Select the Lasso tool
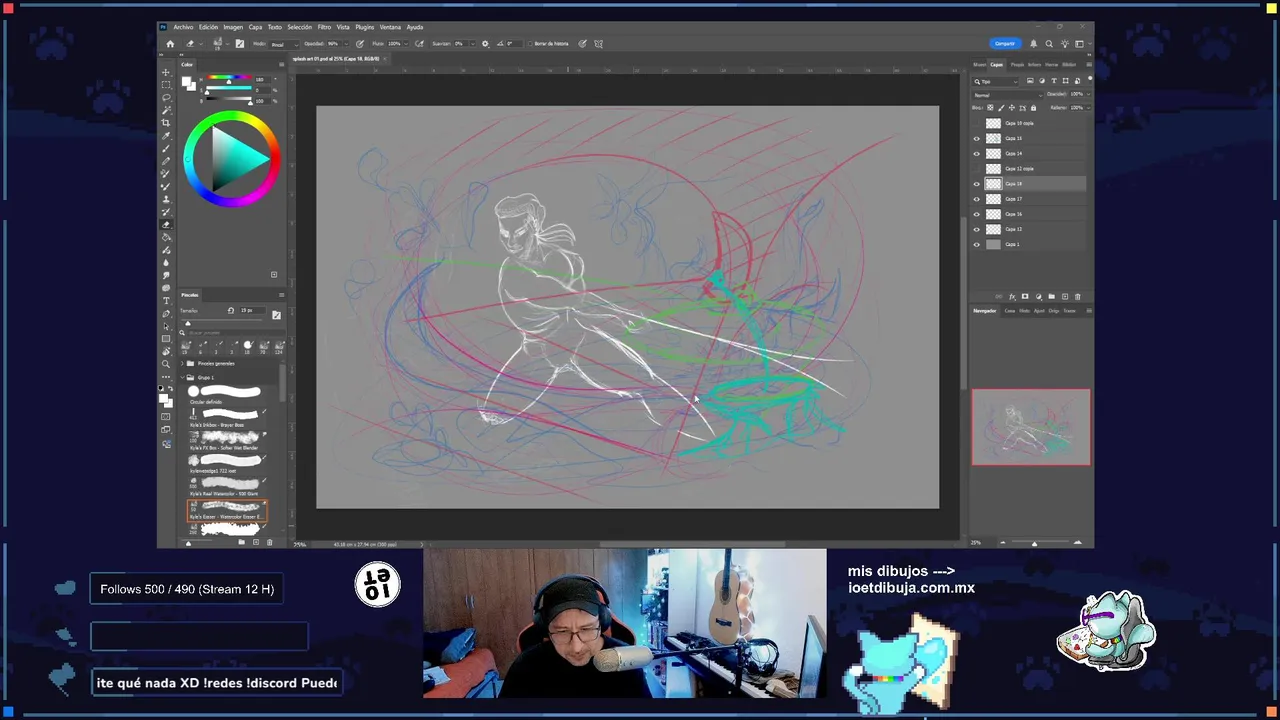Viewport: 1280px width, 720px height. (x=166, y=98)
